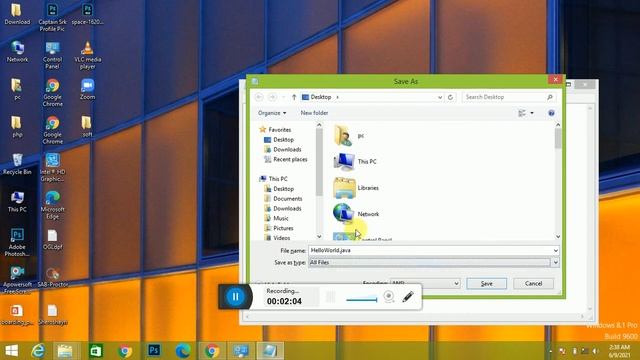Select the VLC media player desktop icon
640x360 pixels.
pyautogui.click(x=87, y=56)
